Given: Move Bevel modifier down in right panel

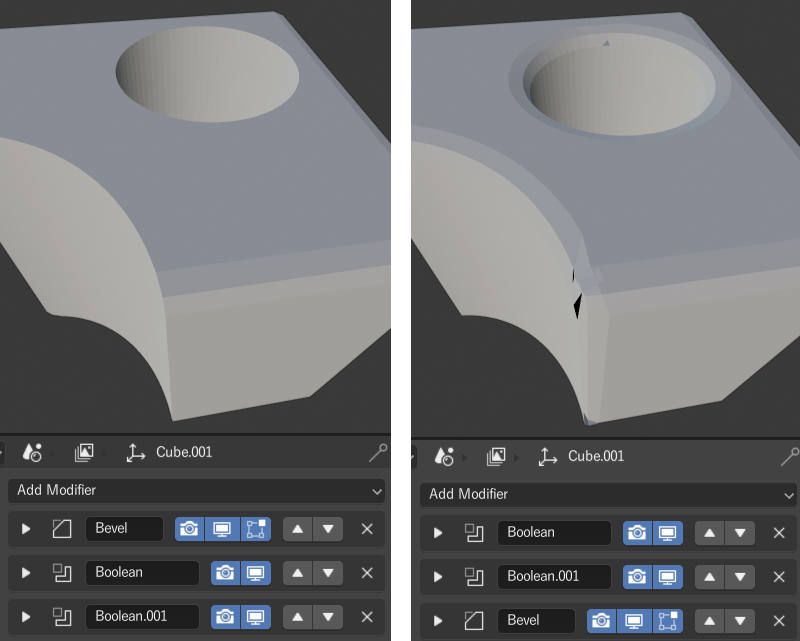Looking at the screenshot, I should (740, 621).
